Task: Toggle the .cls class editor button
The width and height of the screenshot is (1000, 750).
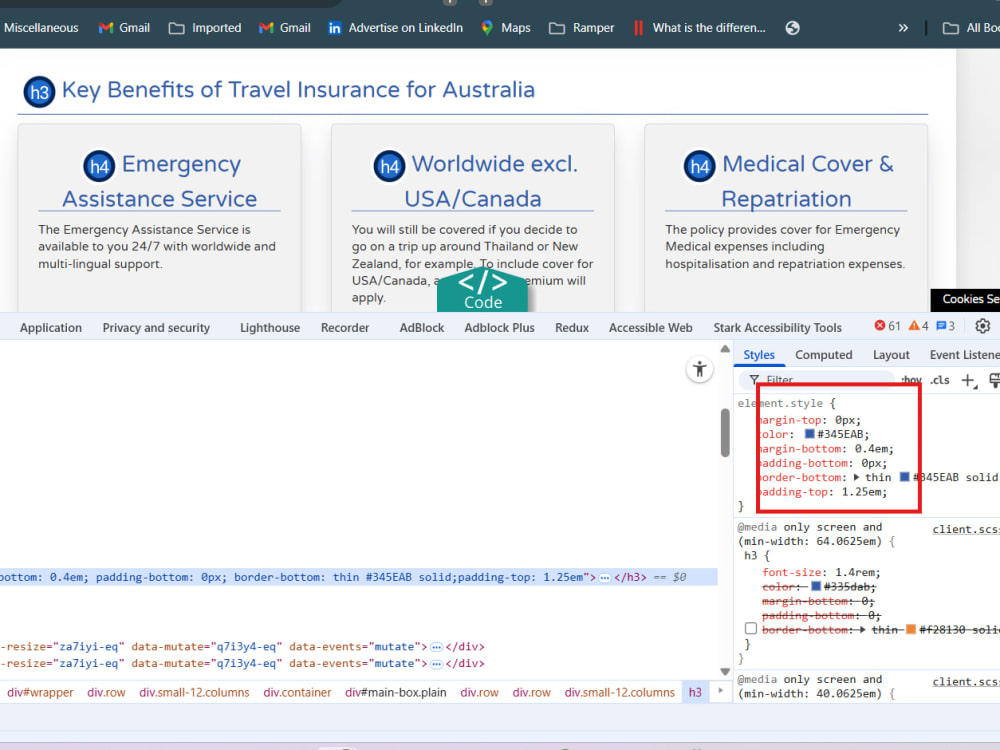Action: coord(939,380)
